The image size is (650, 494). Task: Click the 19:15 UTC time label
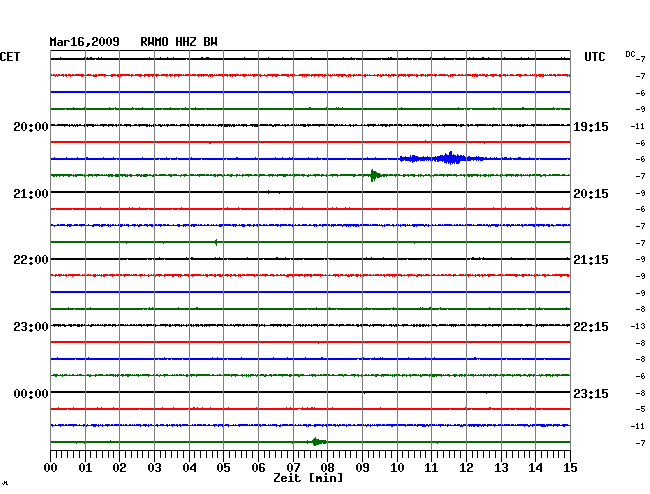(591, 126)
